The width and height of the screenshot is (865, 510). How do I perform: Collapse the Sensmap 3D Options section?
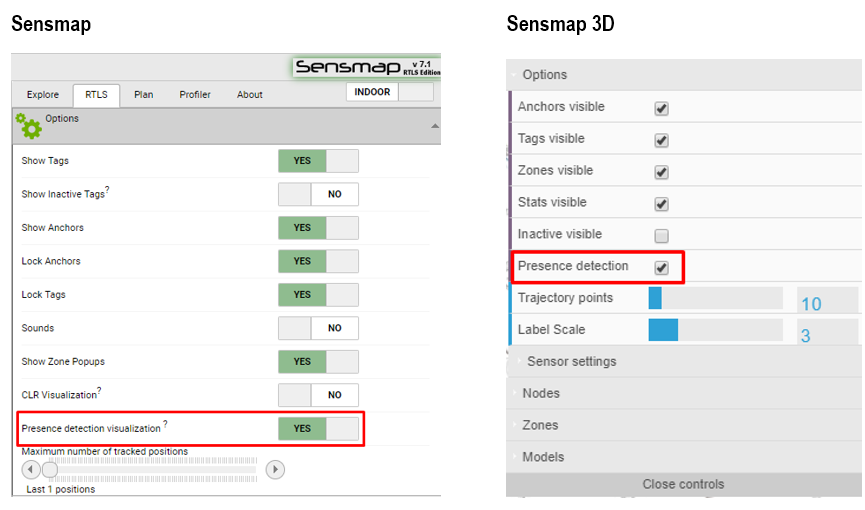[x=684, y=75]
